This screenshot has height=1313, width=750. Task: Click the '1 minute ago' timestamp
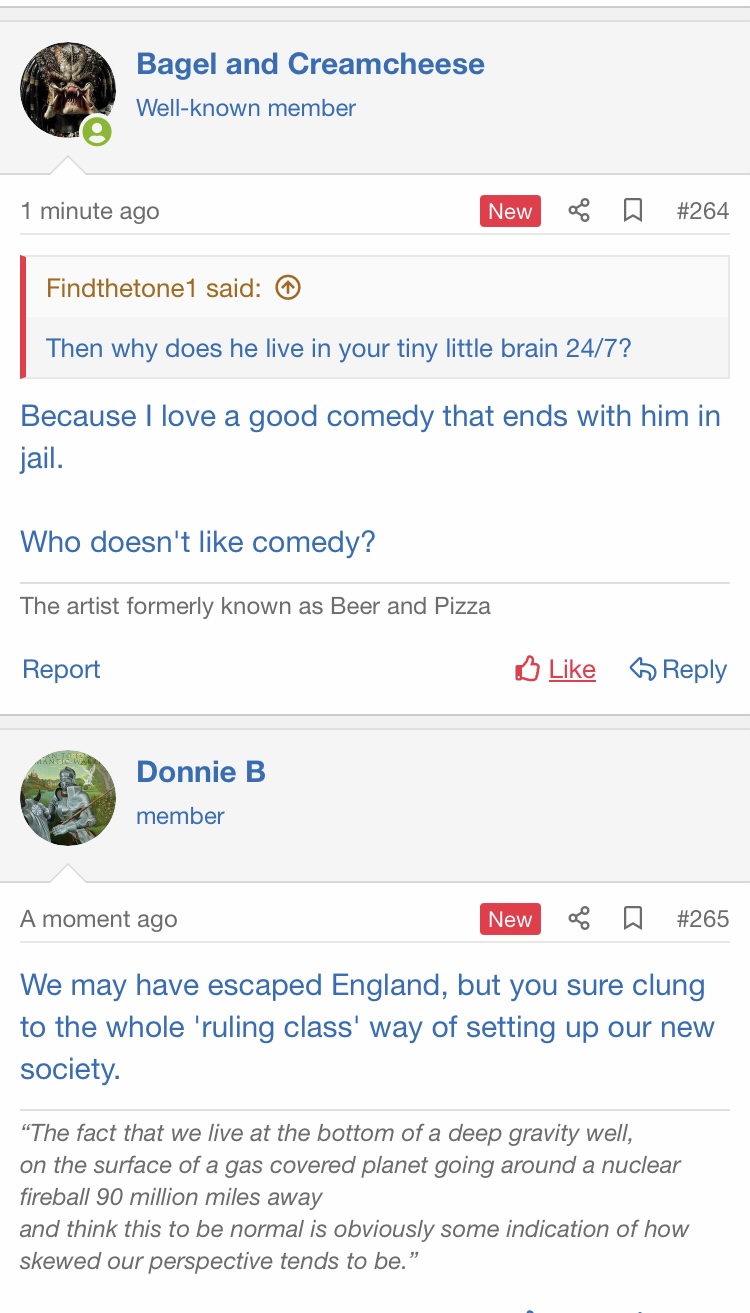tap(90, 211)
